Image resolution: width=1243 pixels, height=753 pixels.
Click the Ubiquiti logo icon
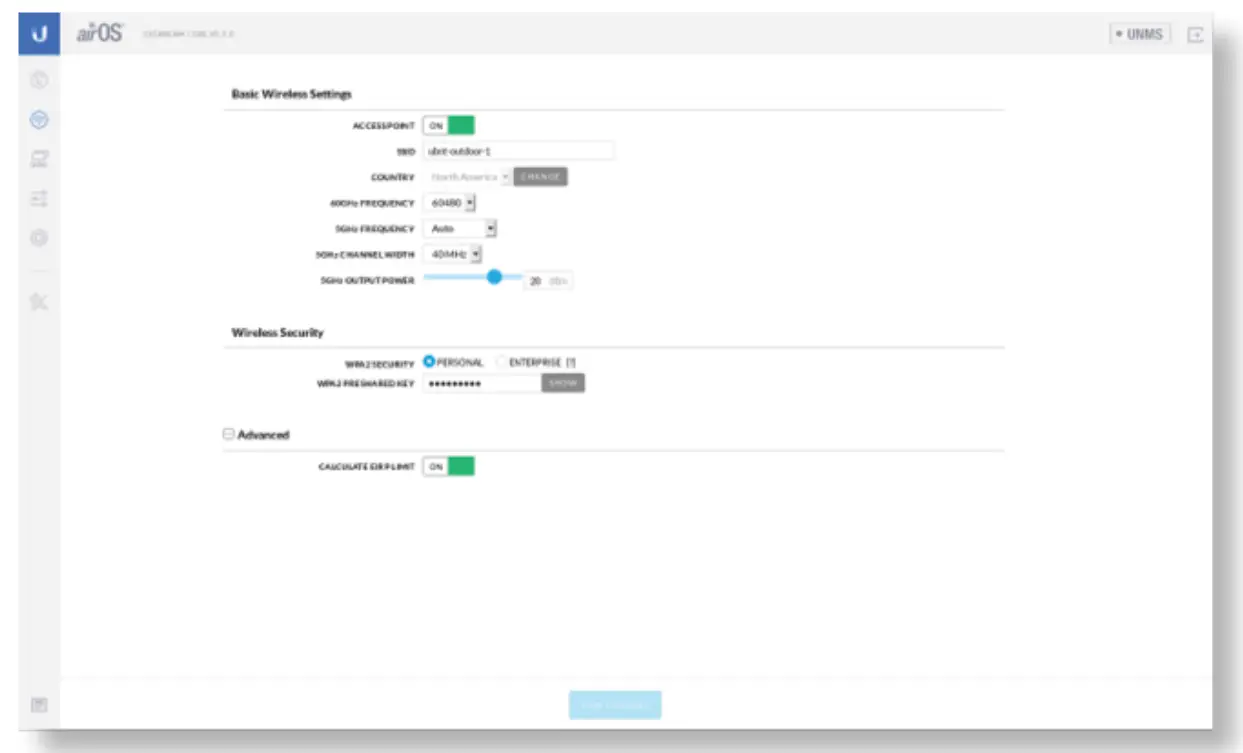(39, 34)
